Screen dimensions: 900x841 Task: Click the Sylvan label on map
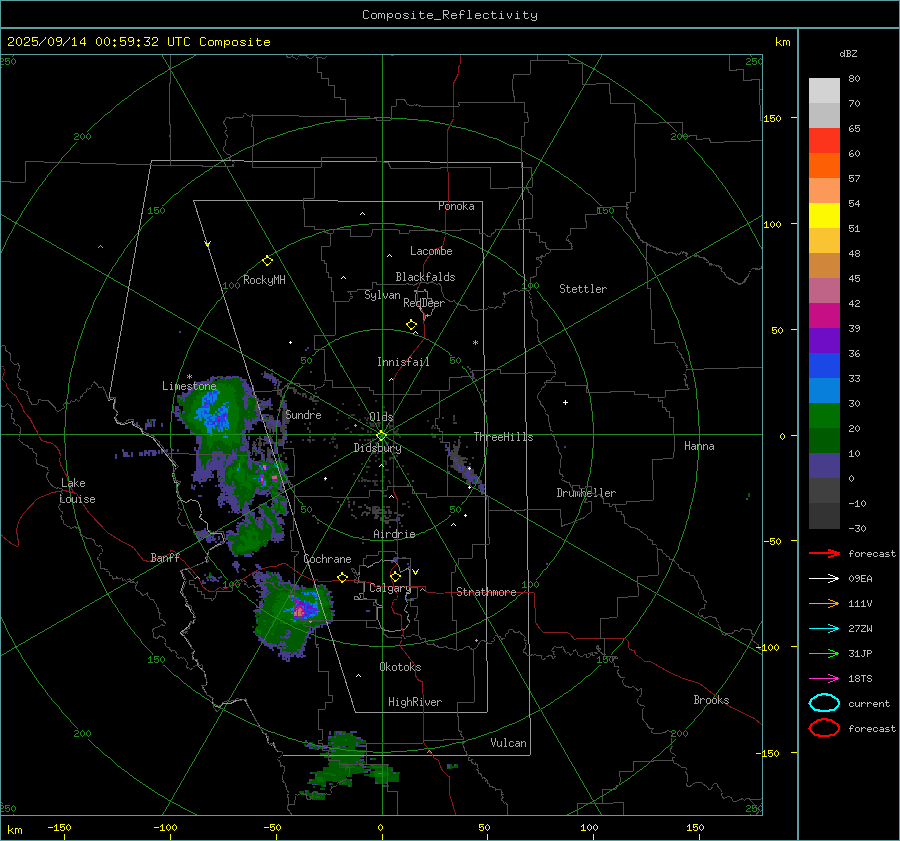tap(382, 295)
